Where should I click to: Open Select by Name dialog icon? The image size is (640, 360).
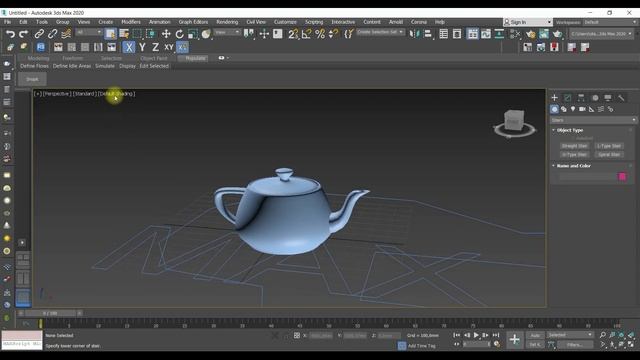click(124, 34)
